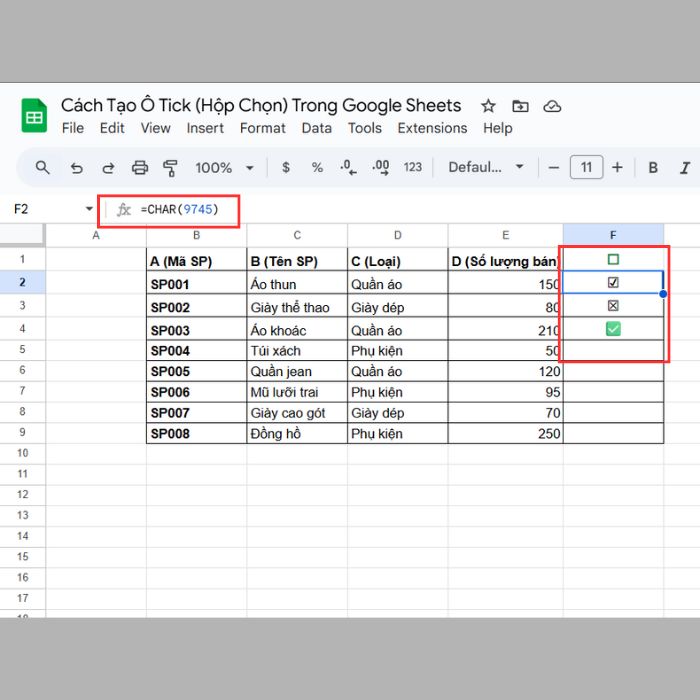Image resolution: width=700 pixels, height=700 pixels.
Task: Click the document title text
Action: 261,106
